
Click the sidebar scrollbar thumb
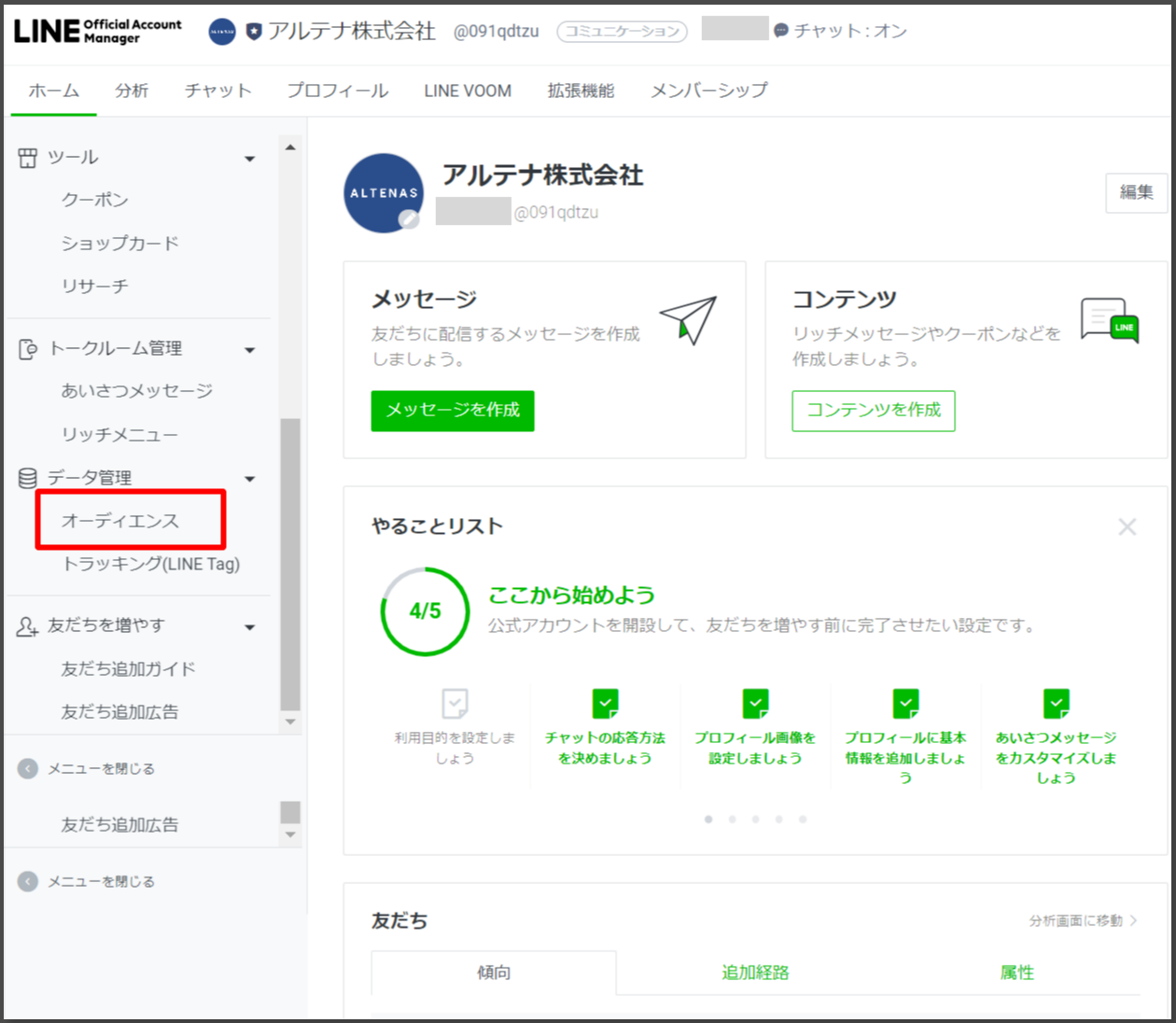pyautogui.click(x=290, y=565)
